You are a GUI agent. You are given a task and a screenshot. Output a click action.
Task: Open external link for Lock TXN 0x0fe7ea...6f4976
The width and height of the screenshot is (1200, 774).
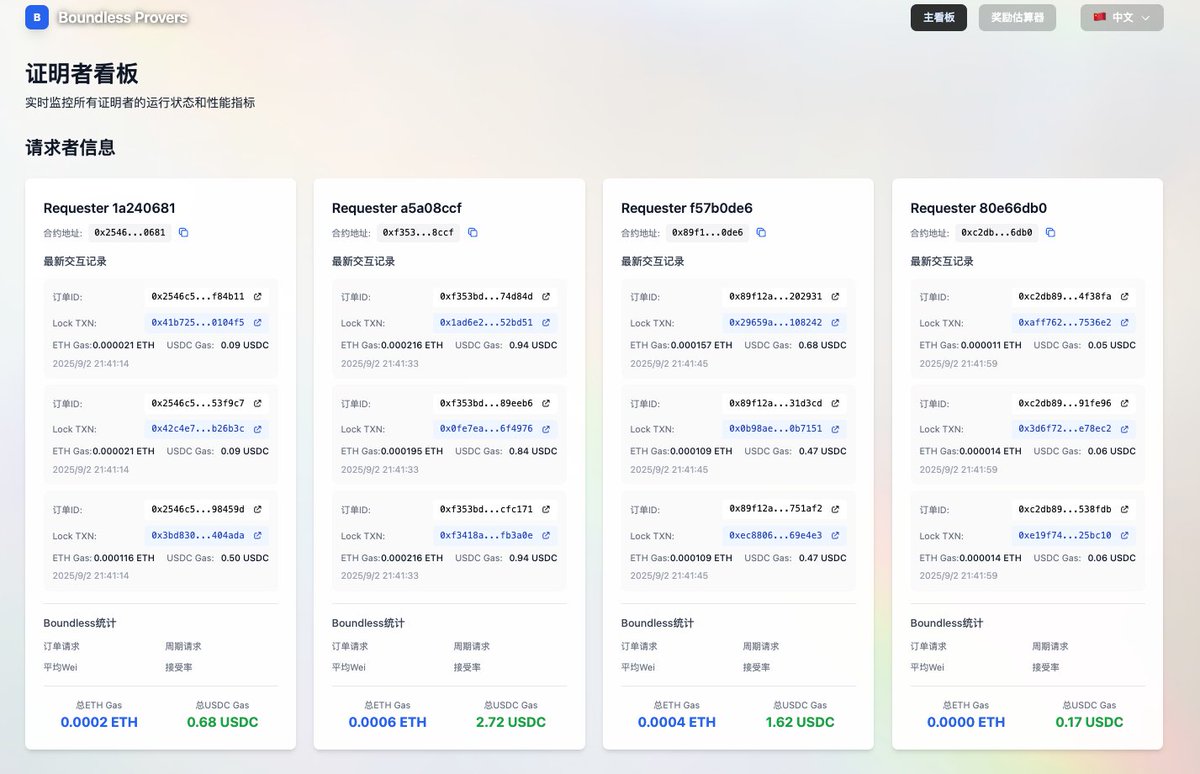tap(546, 429)
